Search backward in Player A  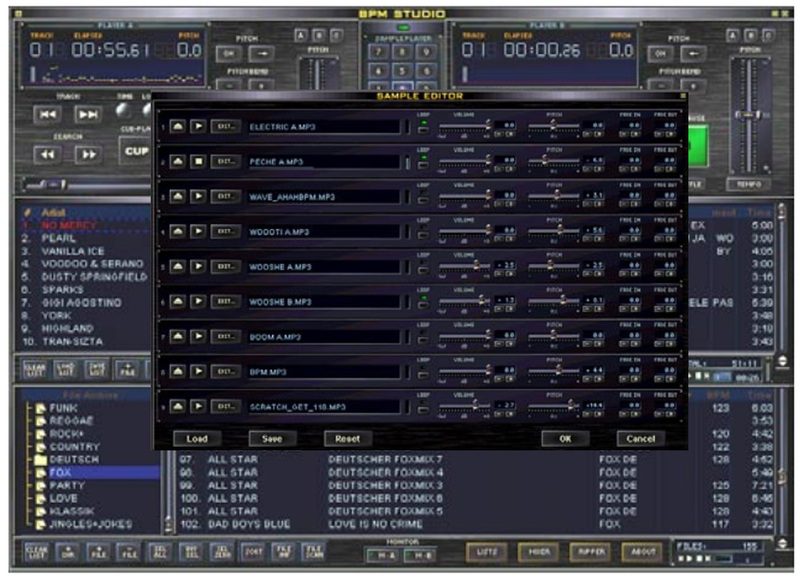[47, 154]
